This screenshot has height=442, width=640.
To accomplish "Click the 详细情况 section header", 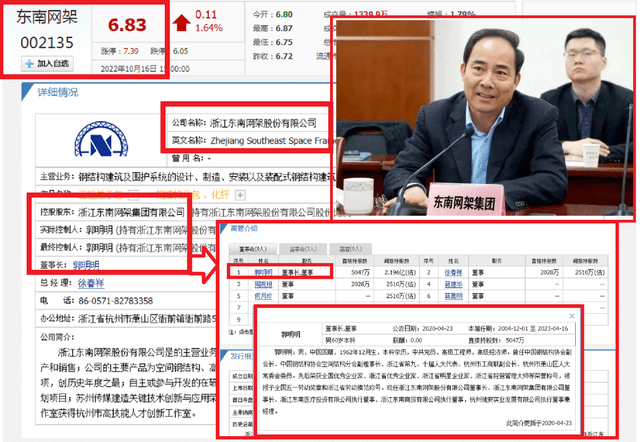I will (58, 92).
